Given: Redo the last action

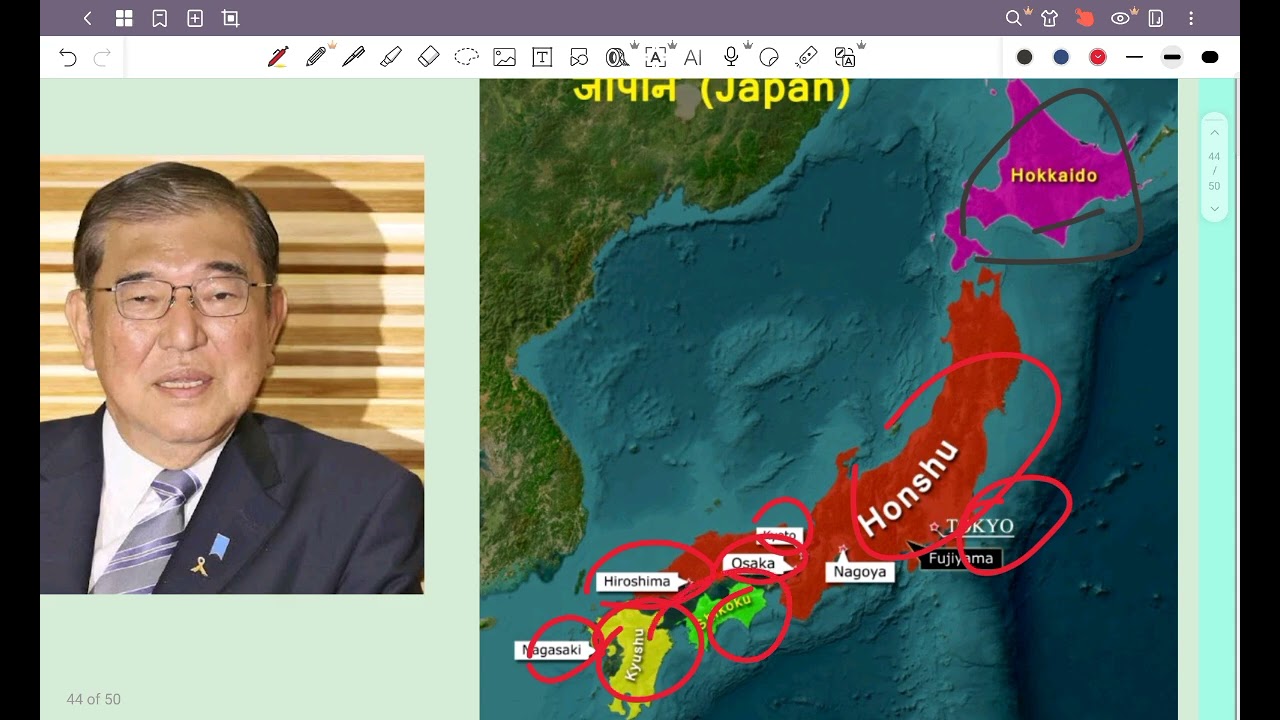Looking at the screenshot, I should (x=102, y=57).
